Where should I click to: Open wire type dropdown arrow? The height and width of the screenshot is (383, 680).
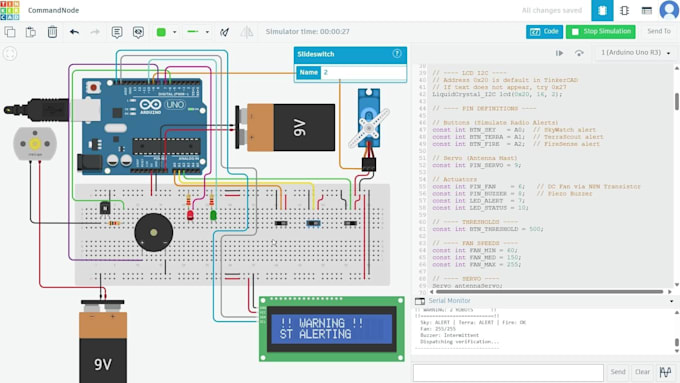coord(207,32)
